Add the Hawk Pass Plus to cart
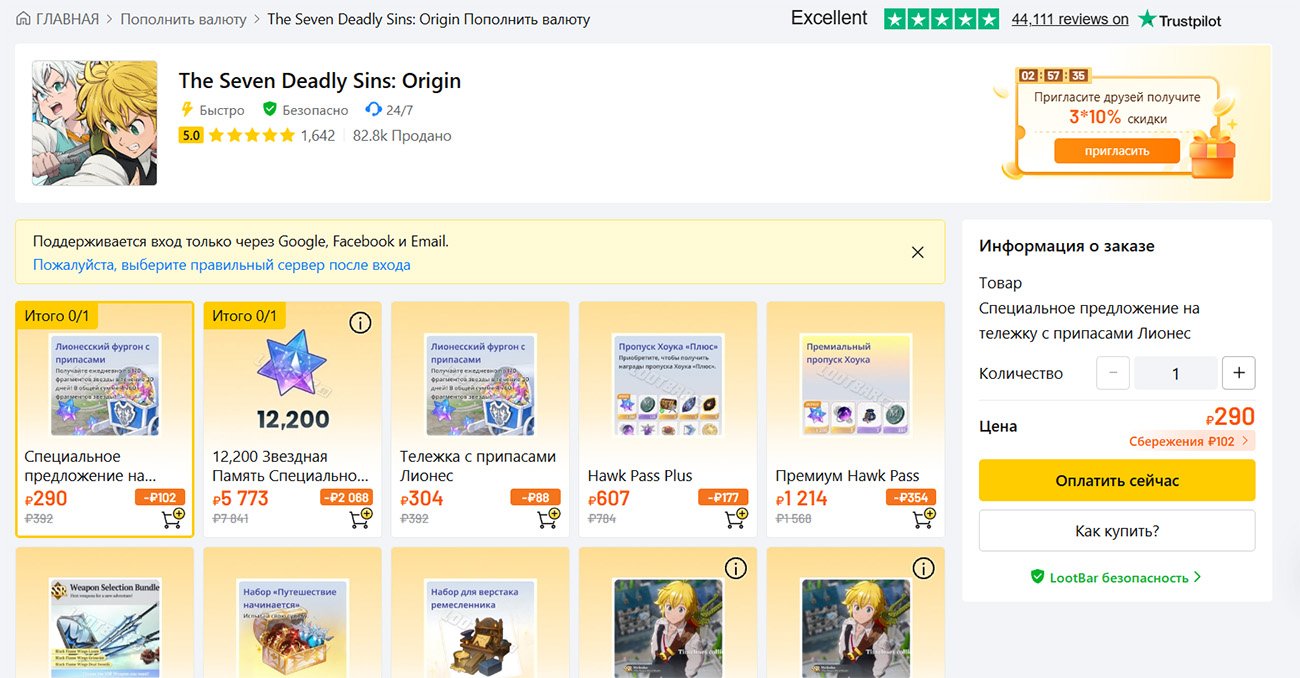The image size is (1300, 678). [x=737, y=518]
